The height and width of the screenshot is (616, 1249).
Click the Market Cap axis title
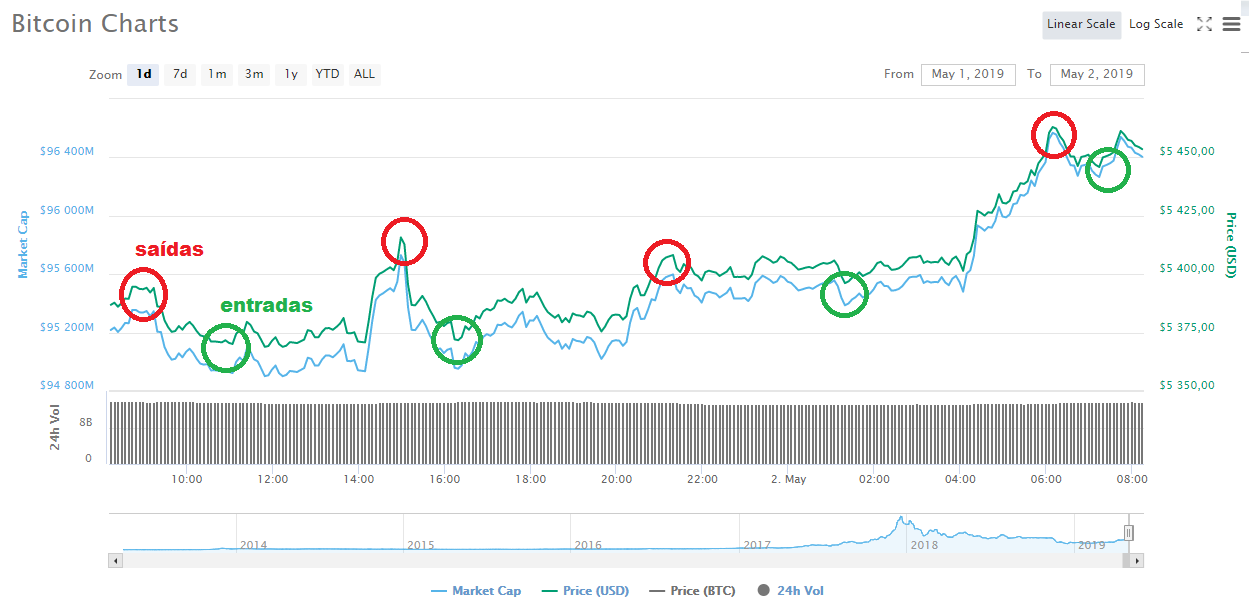pos(23,244)
